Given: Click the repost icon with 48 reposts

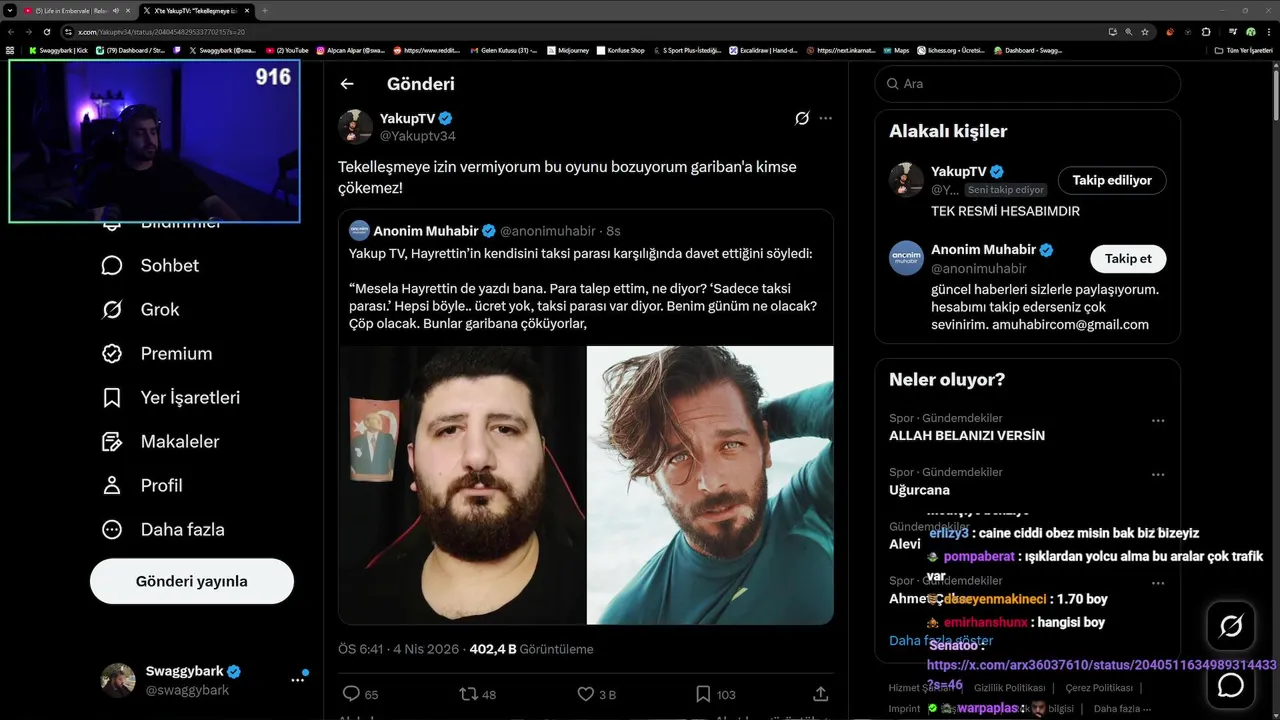Looking at the screenshot, I should (467, 694).
